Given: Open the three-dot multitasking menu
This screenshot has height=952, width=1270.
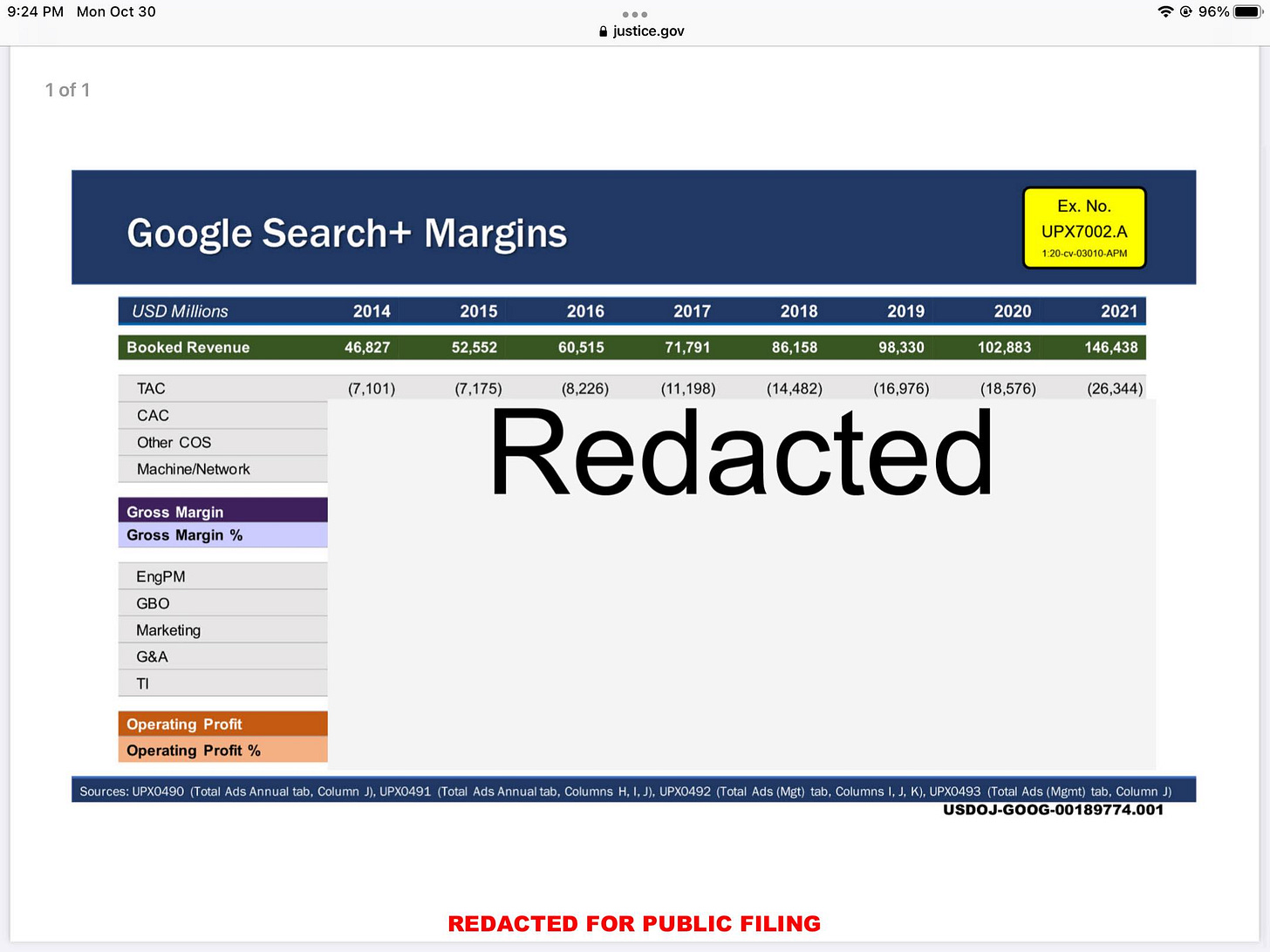Looking at the screenshot, I should 635,14.
